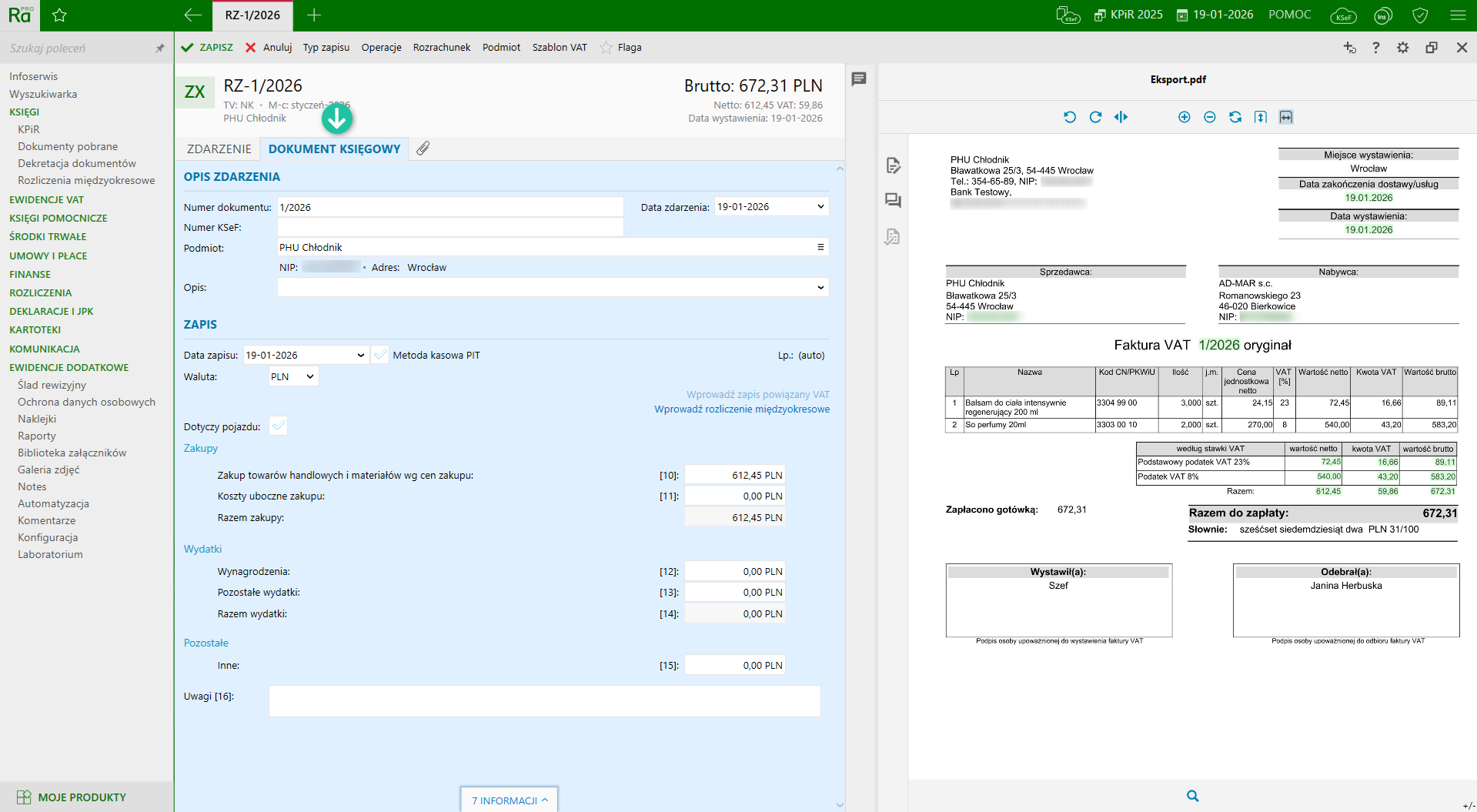Image resolution: width=1477 pixels, height=812 pixels.
Task: Zoom in on the Eksport.pdf preview
Action: [1184, 117]
